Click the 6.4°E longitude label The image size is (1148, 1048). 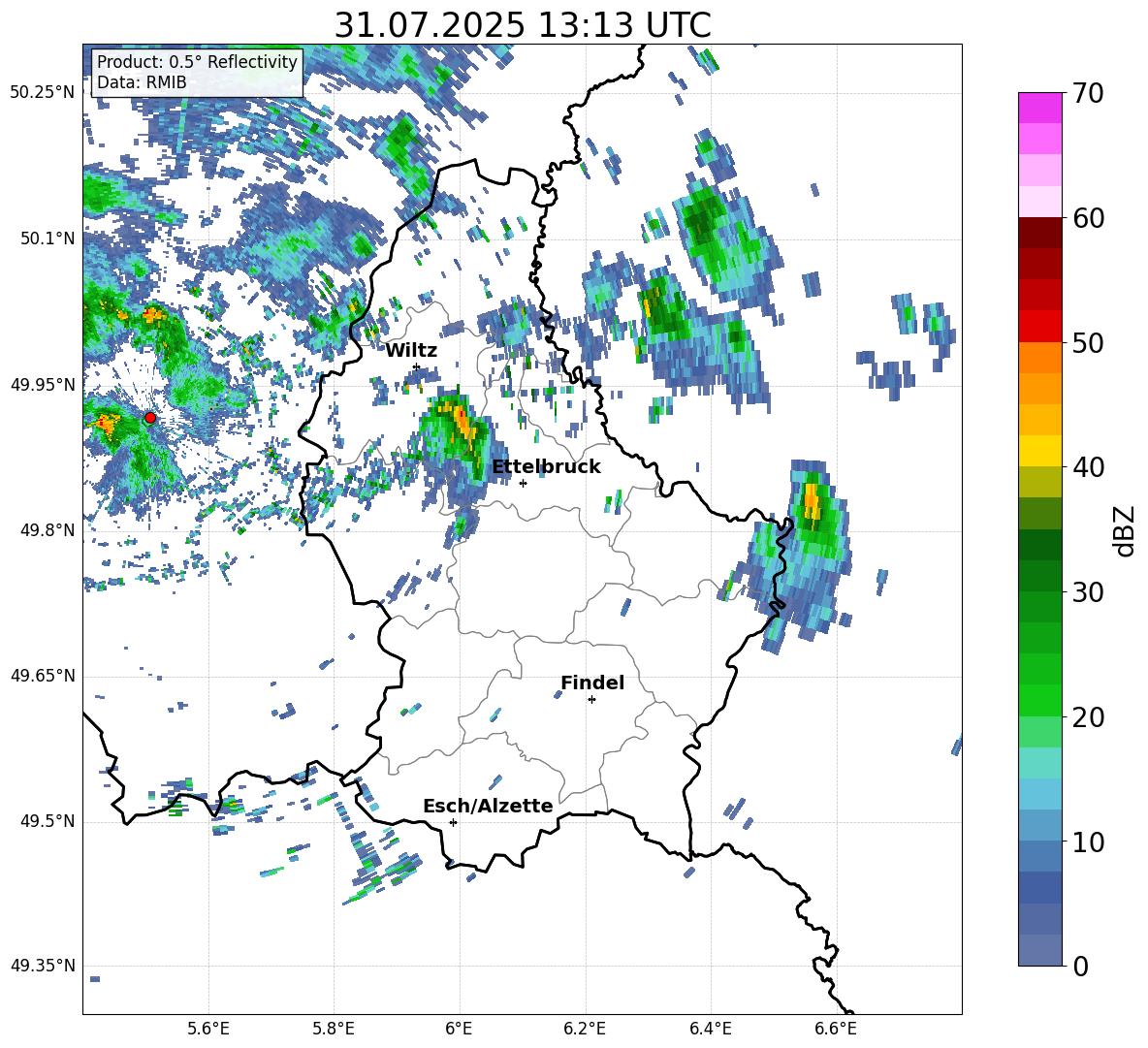coord(710,1029)
